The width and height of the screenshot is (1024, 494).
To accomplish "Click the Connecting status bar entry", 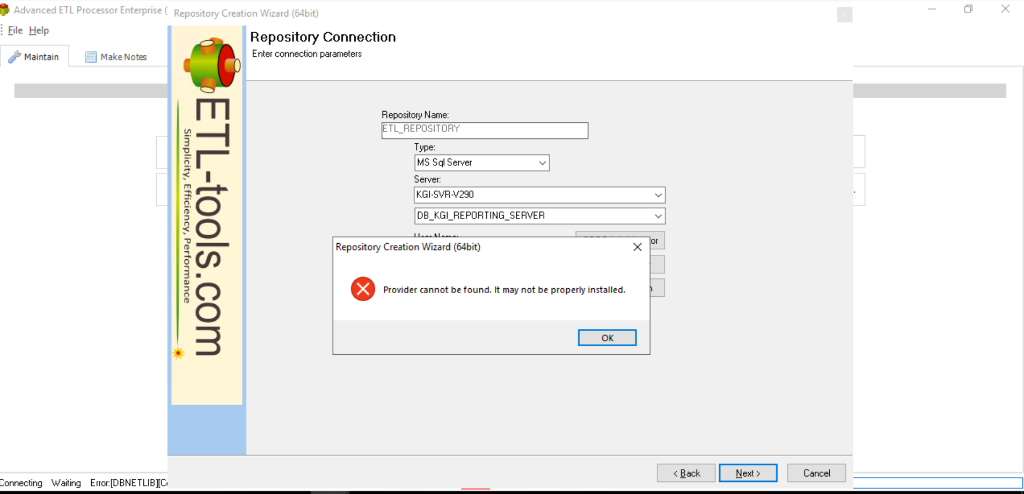I will click(x=21, y=483).
